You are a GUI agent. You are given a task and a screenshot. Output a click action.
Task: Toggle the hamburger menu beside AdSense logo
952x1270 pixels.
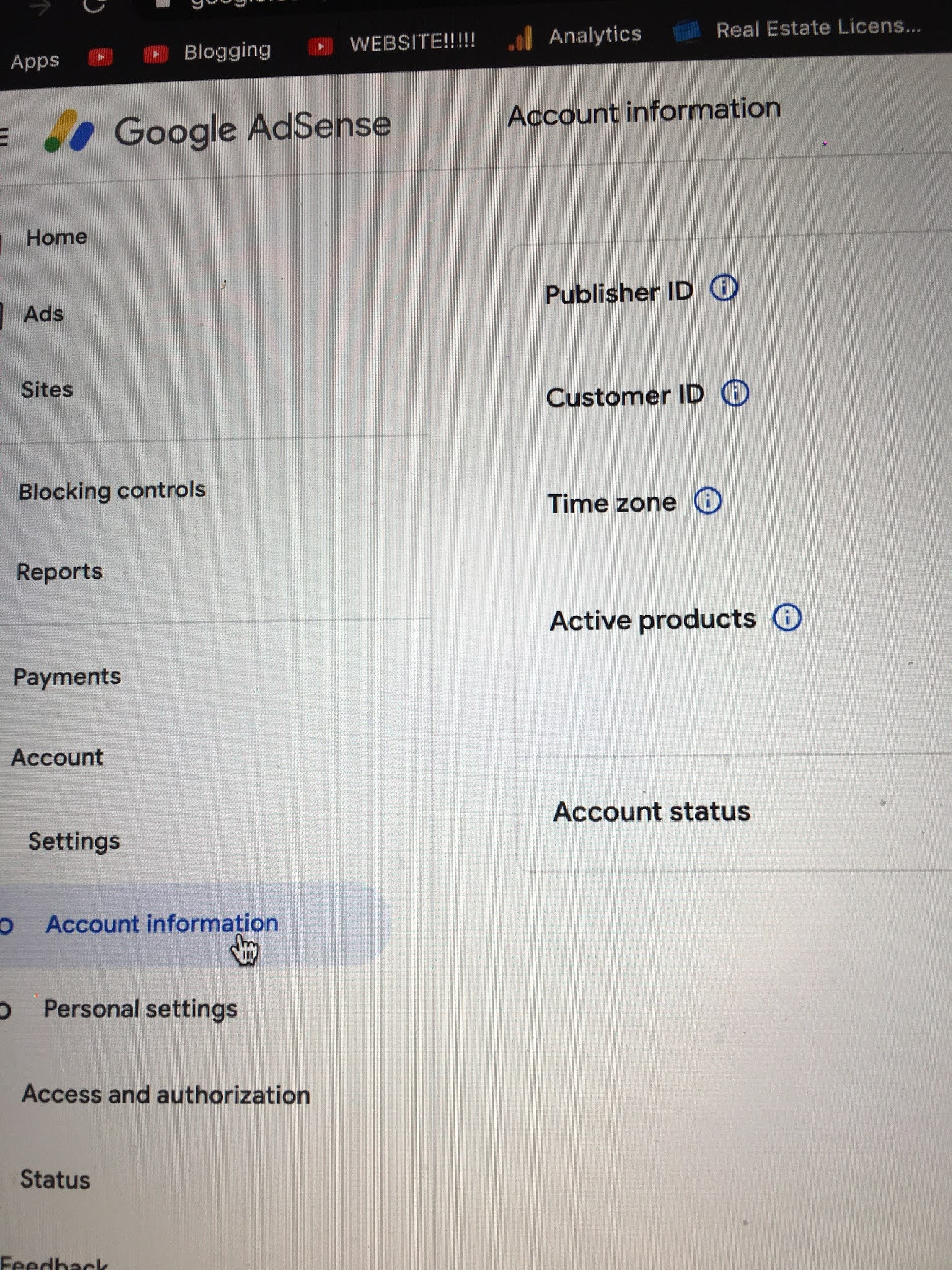(x=4, y=136)
